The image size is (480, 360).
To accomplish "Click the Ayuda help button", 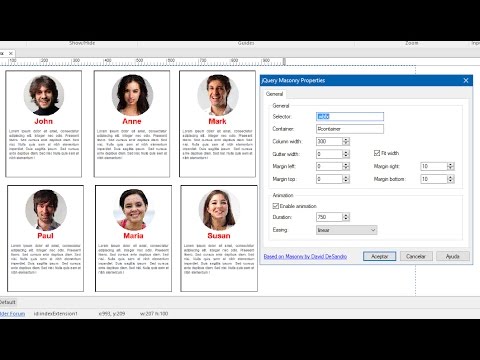I will (453, 256).
